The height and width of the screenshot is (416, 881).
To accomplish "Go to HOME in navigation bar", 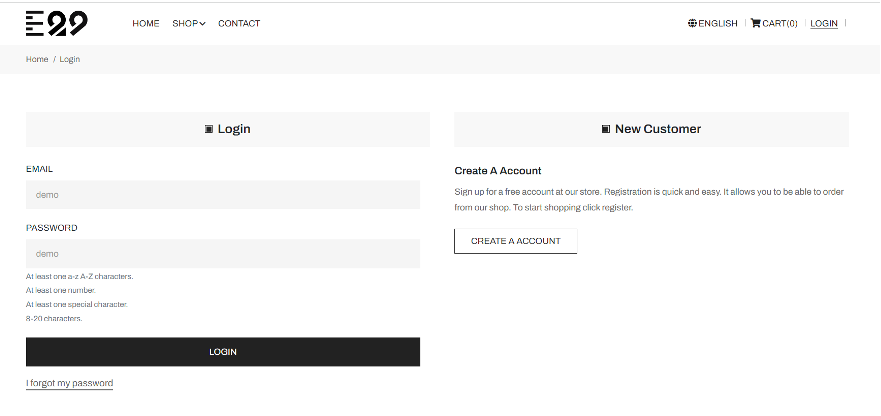I will 145,23.
